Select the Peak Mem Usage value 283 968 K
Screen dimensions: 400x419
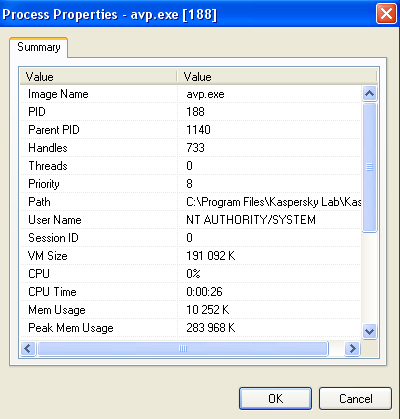click(x=211, y=328)
